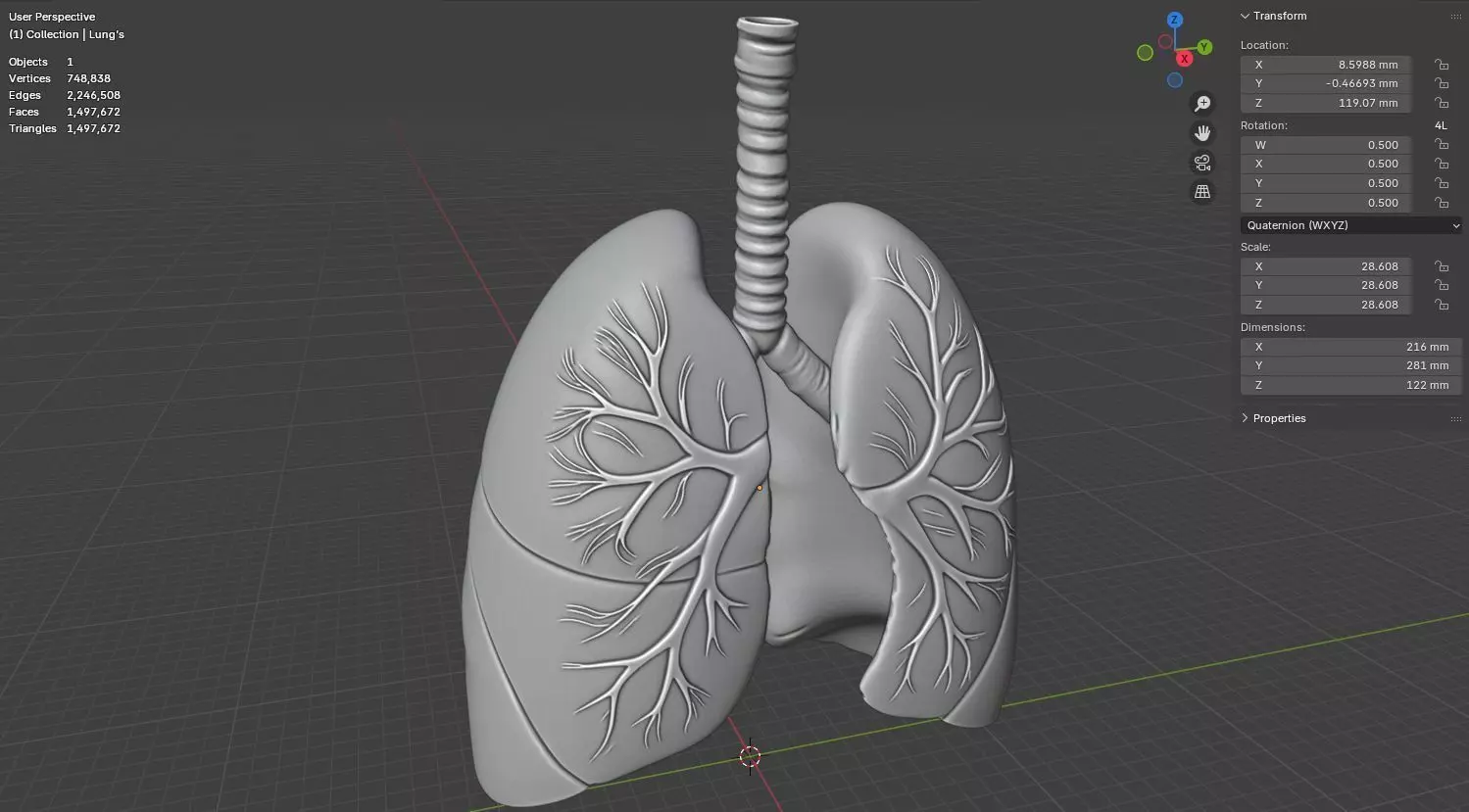Click the "User Perspective" overlay text
This screenshot has width=1469, height=812.
pyautogui.click(x=52, y=17)
